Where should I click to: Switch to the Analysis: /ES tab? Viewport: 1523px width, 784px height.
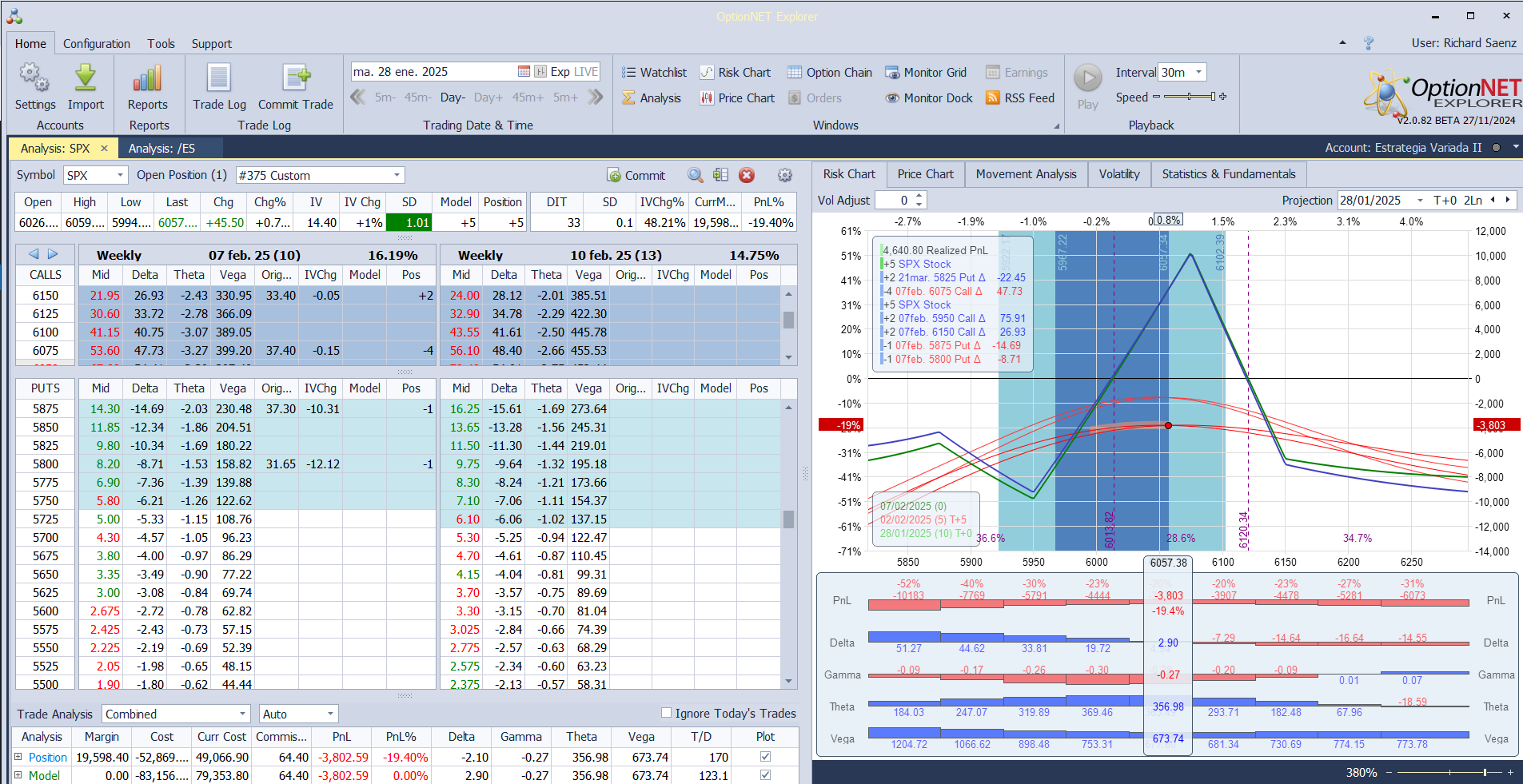pyautogui.click(x=162, y=148)
